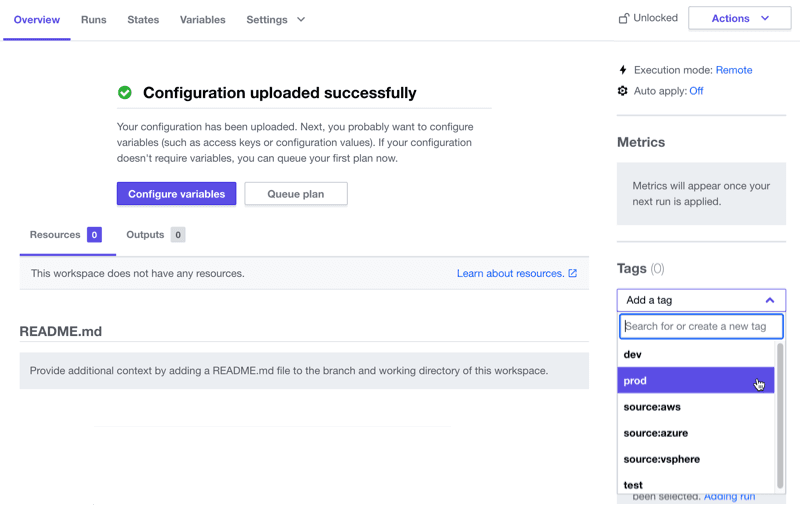Viewport: 800px width, 518px height.
Task: Click the Queue plan button
Action: pos(295,194)
